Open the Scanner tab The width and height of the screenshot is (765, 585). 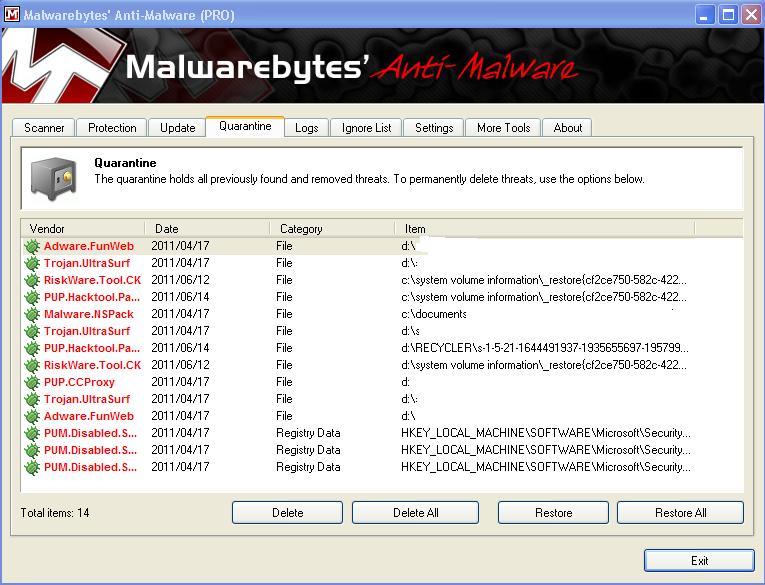click(43, 128)
